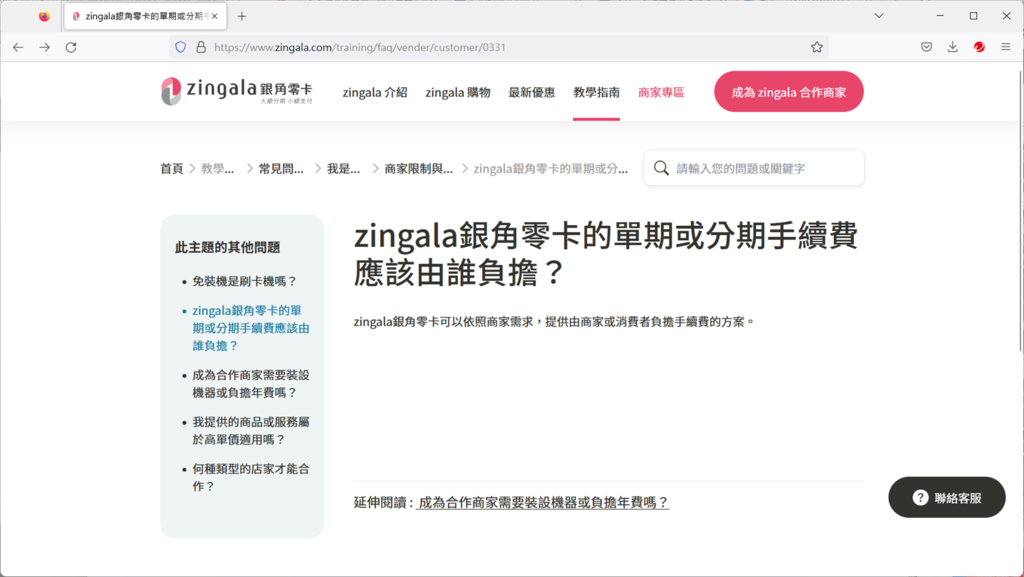Go to 首頁 breadcrumb
This screenshot has width=1024, height=577.
point(172,168)
